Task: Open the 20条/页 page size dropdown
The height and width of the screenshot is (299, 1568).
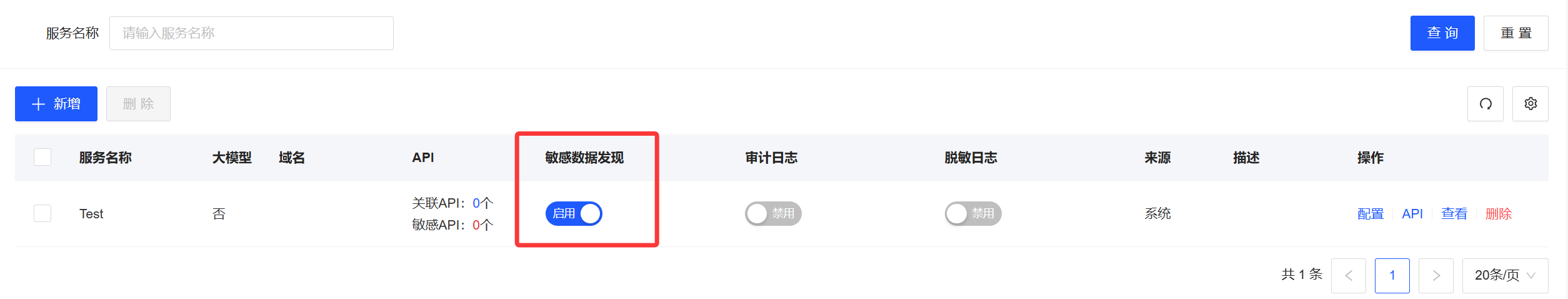Action: [1505, 276]
